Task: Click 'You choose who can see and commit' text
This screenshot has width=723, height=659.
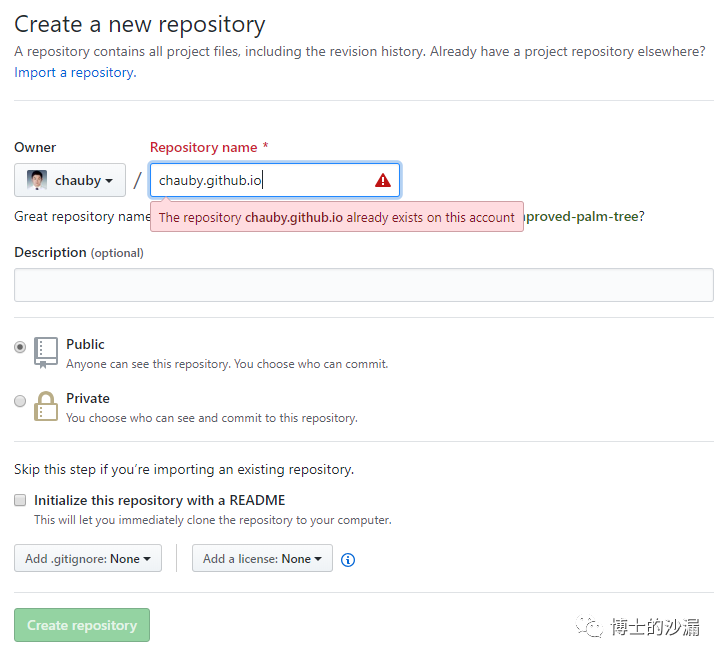Action: tap(212, 418)
